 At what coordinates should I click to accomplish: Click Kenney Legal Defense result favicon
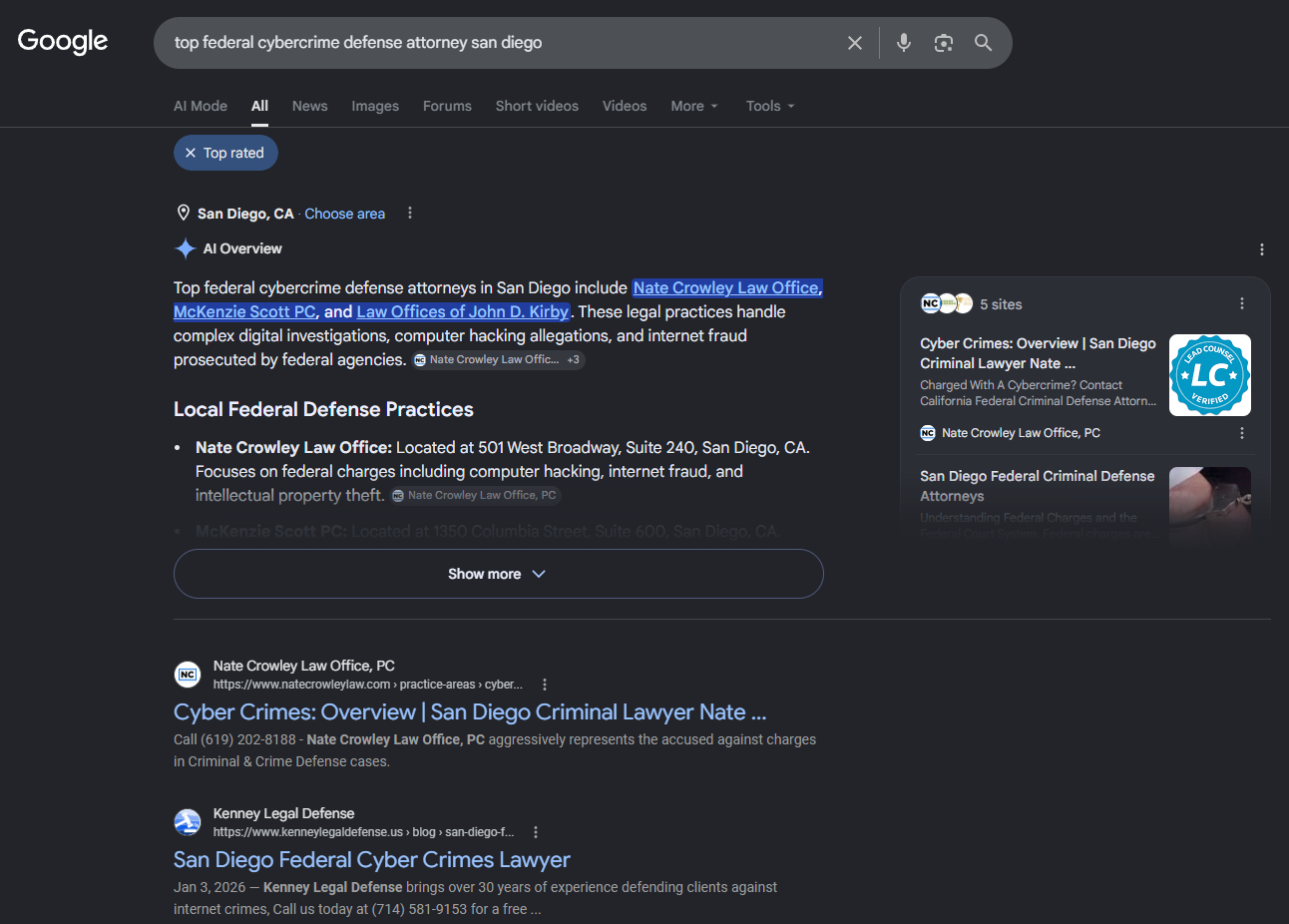point(188,822)
